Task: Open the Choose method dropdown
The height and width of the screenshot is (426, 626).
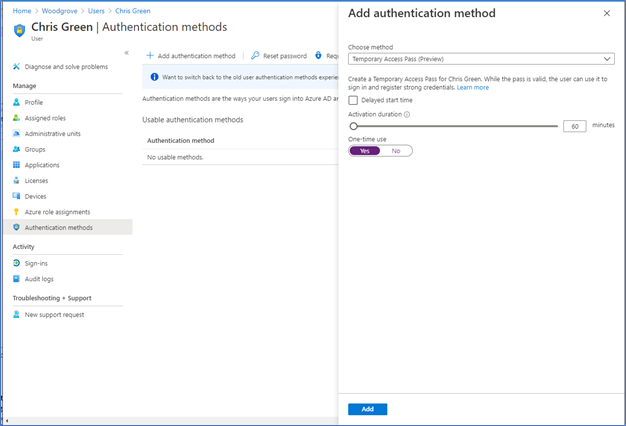Action: pyautogui.click(x=481, y=59)
